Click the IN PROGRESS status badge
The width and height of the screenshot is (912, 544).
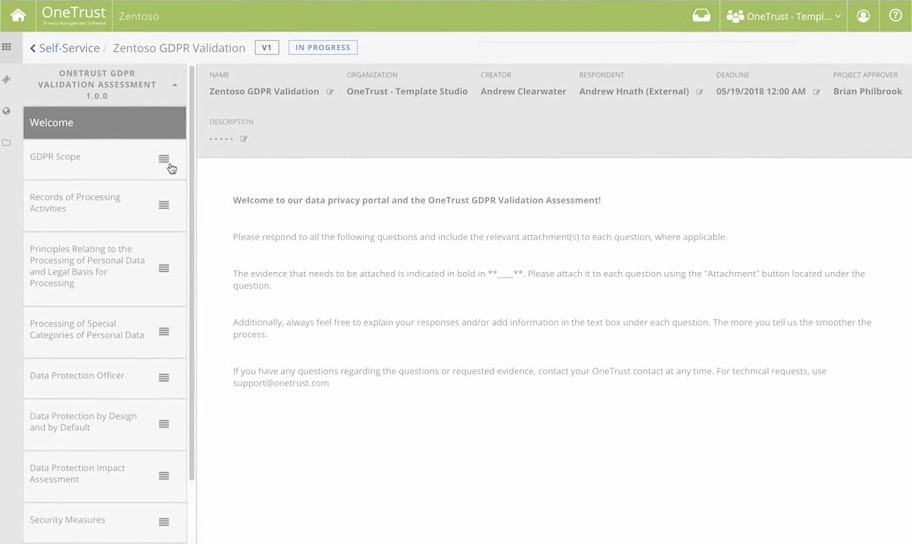(x=323, y=48)
